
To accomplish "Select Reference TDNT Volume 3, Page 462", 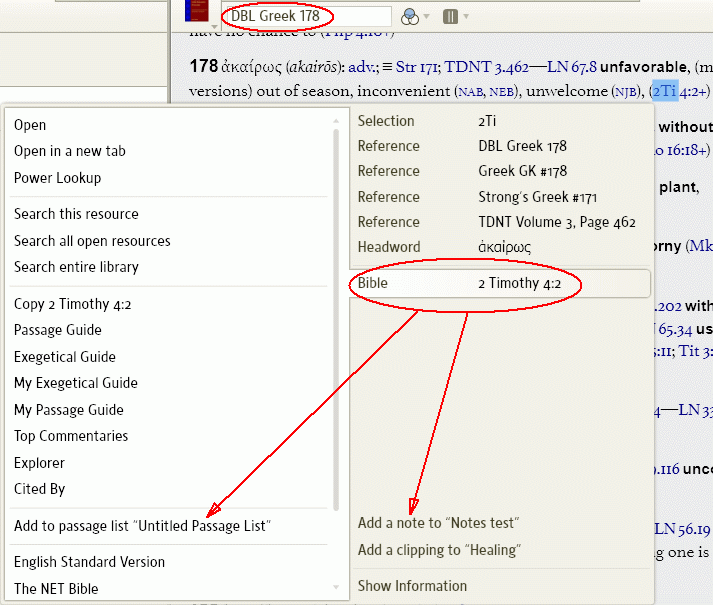I will (x=500, y=222).
